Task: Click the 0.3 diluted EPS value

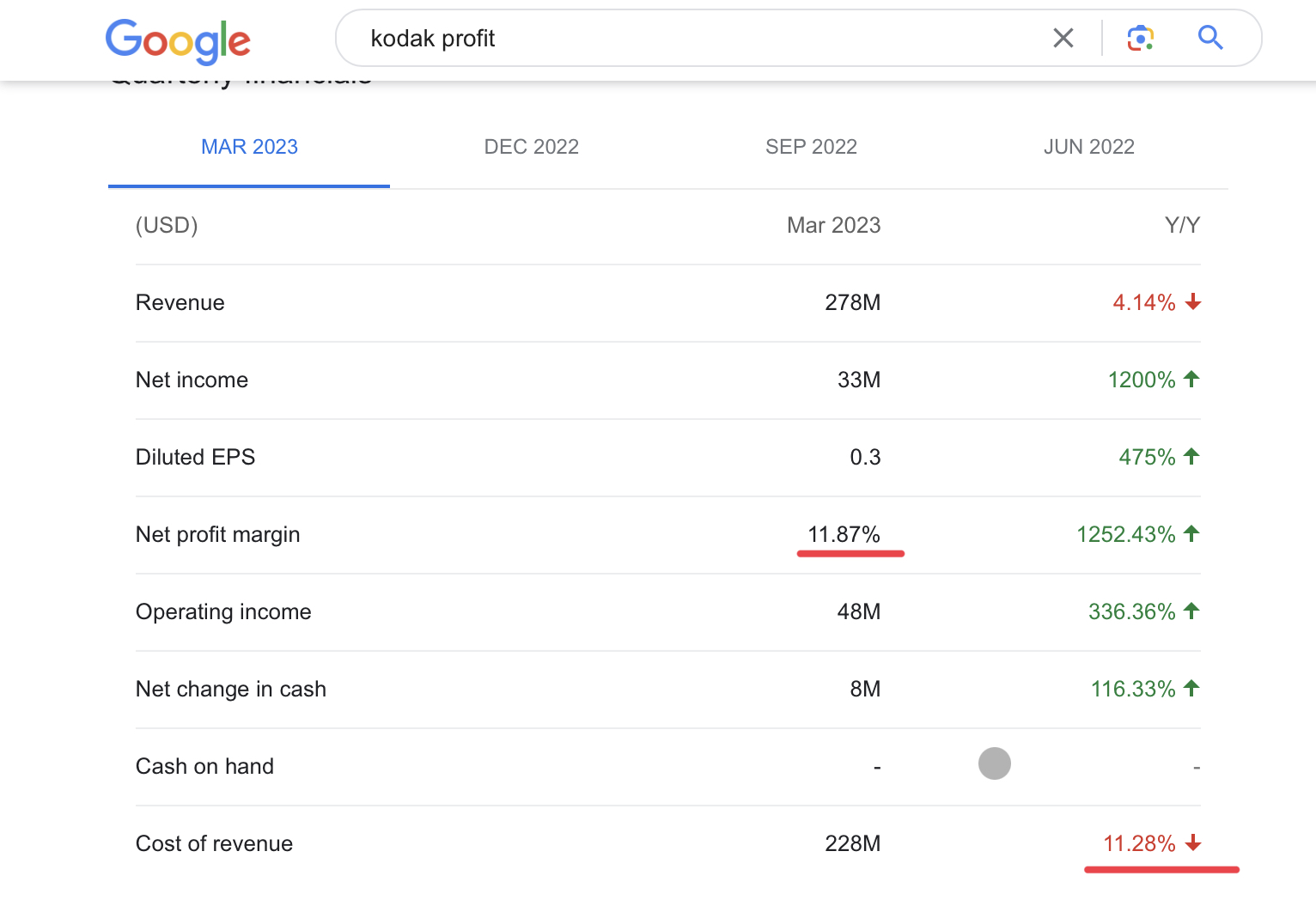Action: point(865,457)
